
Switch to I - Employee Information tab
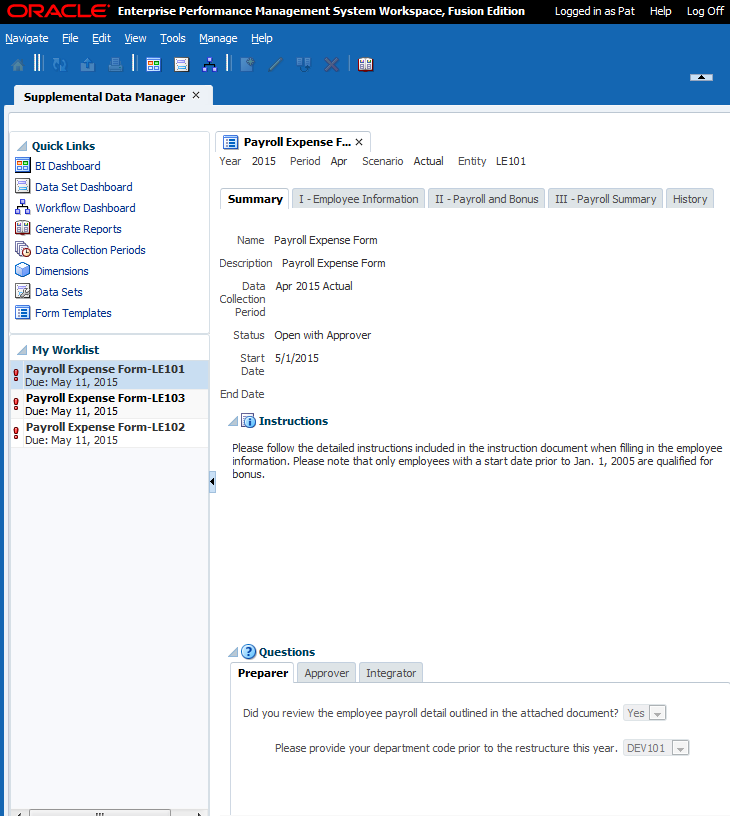point(358,199)
